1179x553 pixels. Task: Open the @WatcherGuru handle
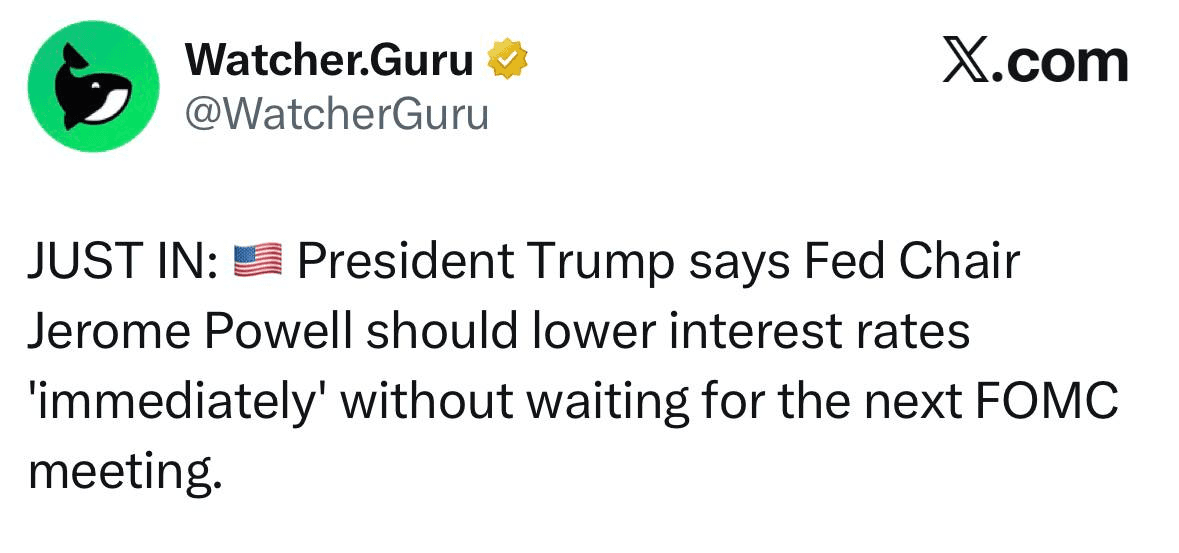click(x=337, y=115)
